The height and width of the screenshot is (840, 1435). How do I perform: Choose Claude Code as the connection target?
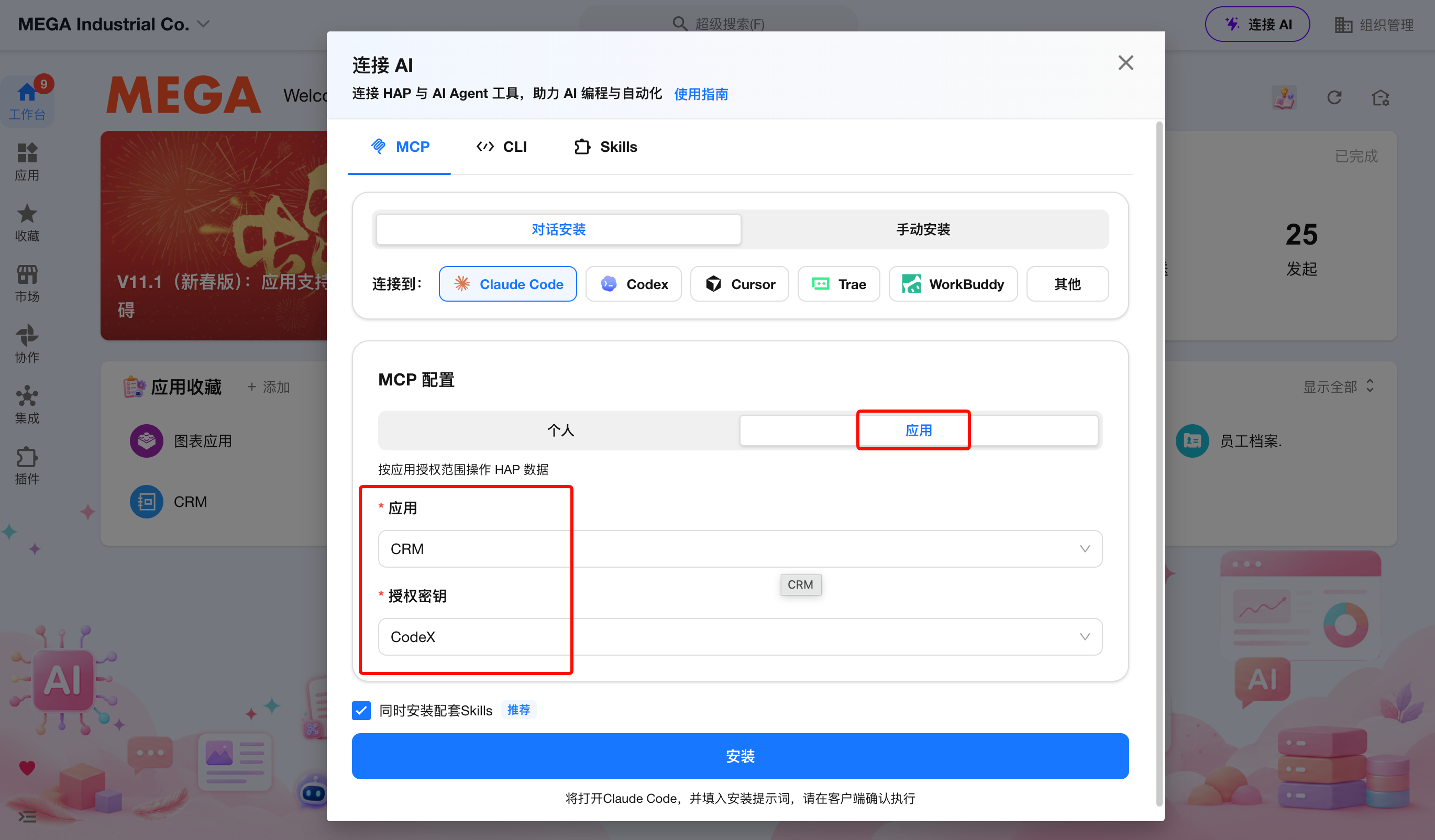[x=507, y=284]
